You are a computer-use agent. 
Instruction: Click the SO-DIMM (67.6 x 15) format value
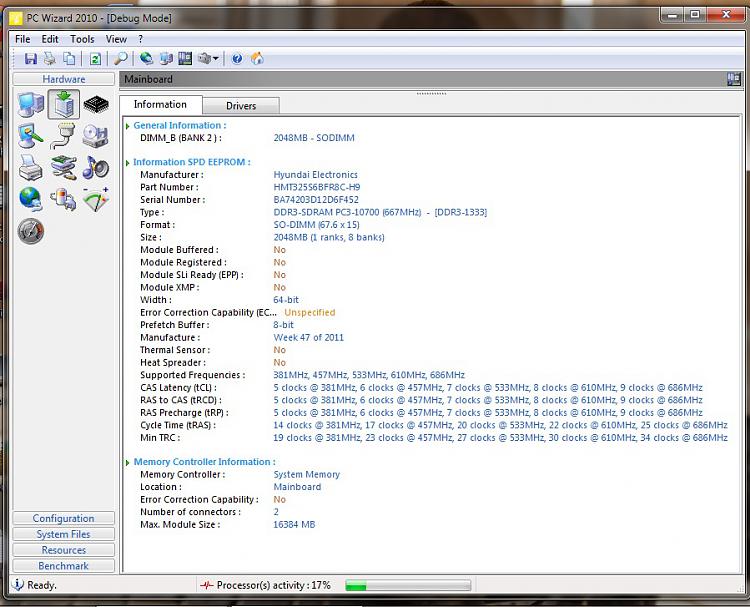(x=316, y=225)
